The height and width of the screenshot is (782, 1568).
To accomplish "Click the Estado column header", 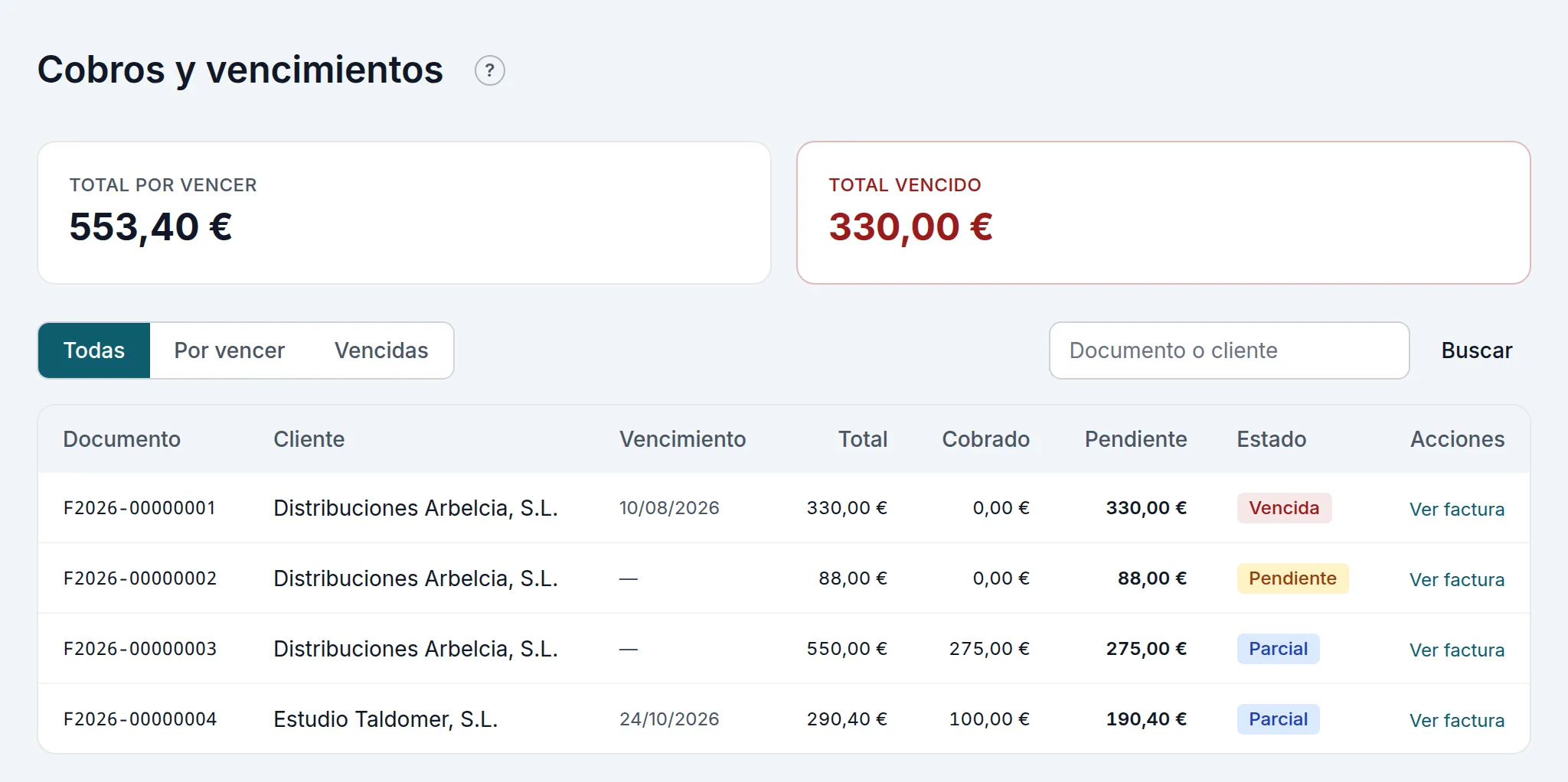I will (1272, 439).
